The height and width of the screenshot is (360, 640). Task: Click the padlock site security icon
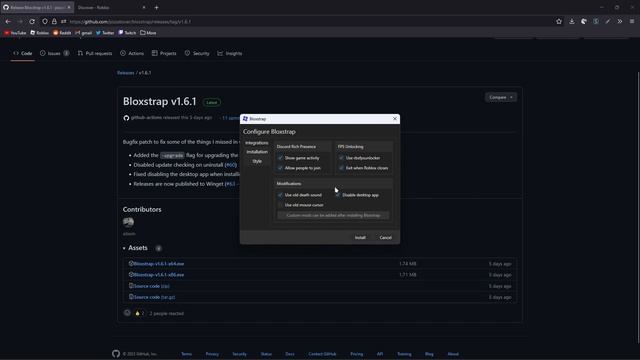point(54,21)
